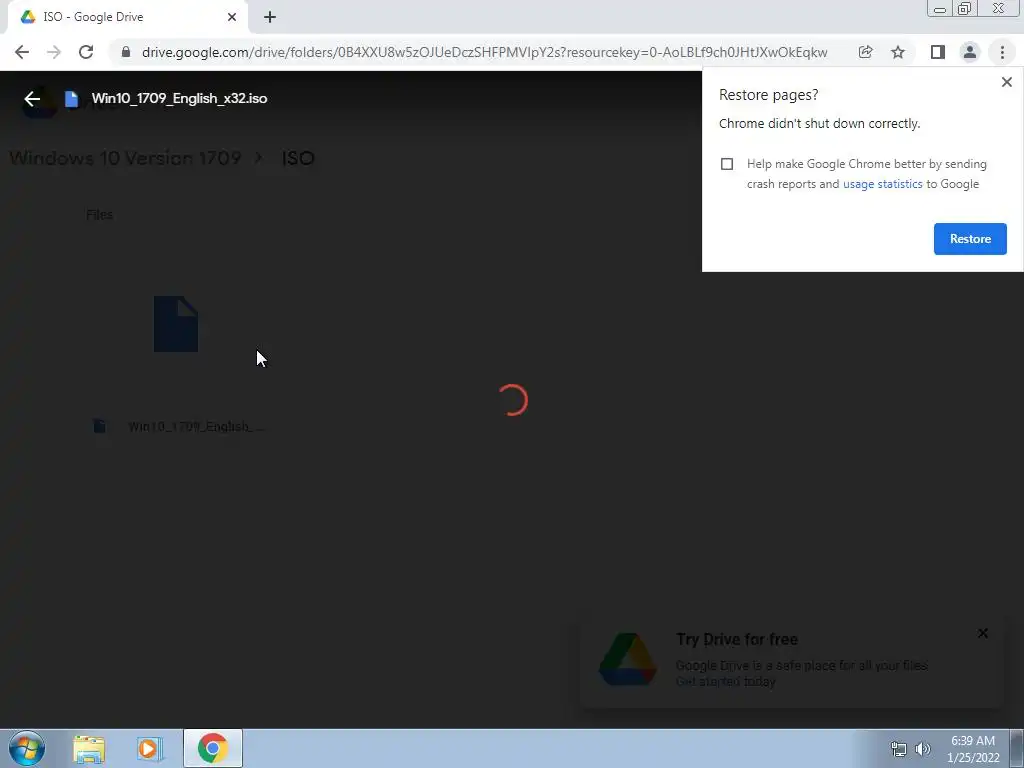Select the ISO breadcrumb
This screenshot has height=768, width=1024.
[298, 158]
